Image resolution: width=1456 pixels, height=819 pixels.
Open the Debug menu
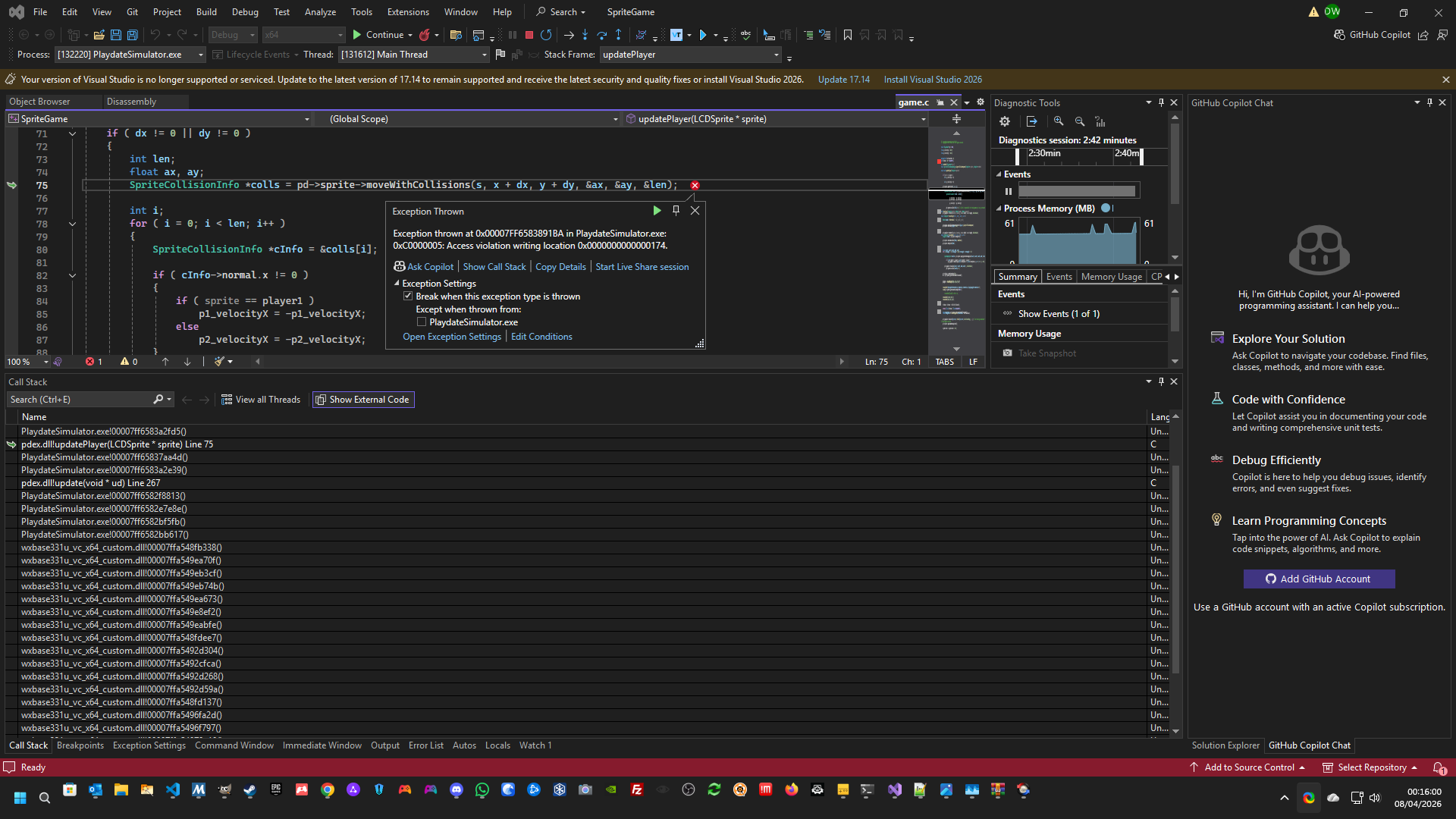point(244,12)
